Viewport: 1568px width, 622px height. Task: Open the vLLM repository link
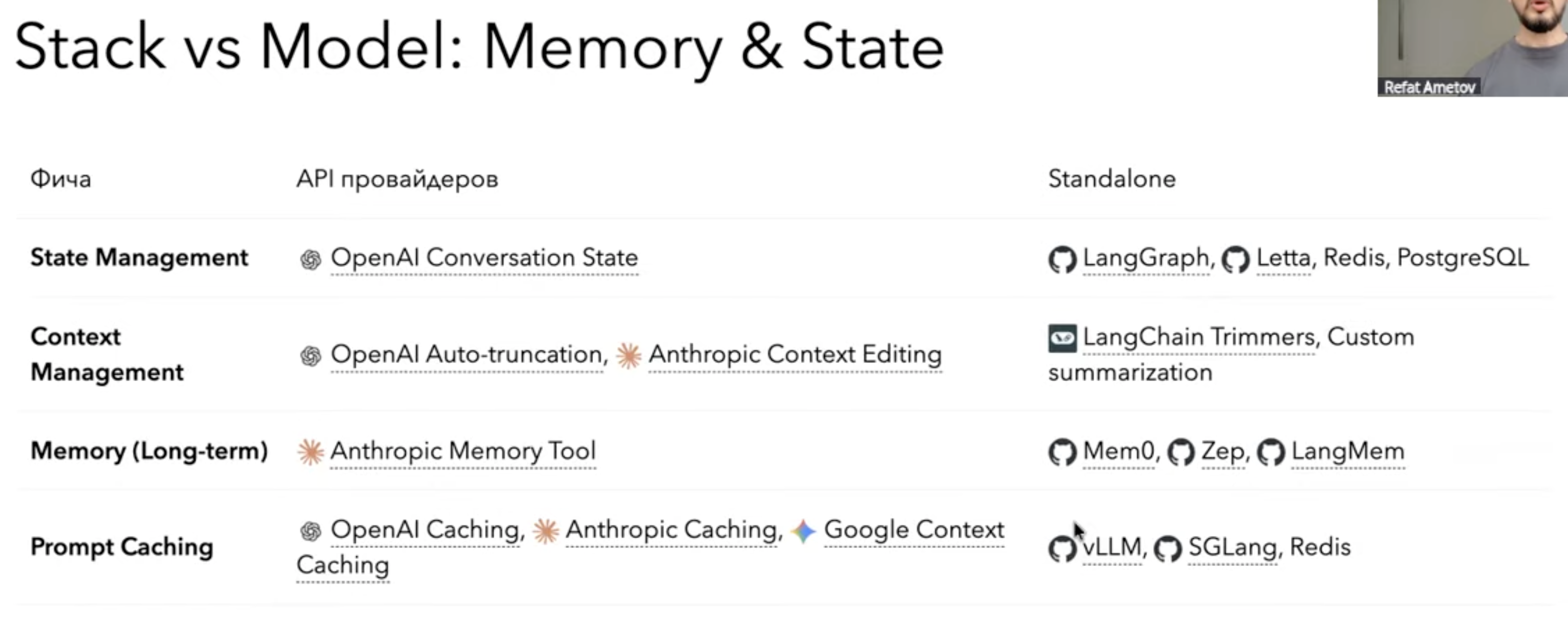[x=1112, y=547]
